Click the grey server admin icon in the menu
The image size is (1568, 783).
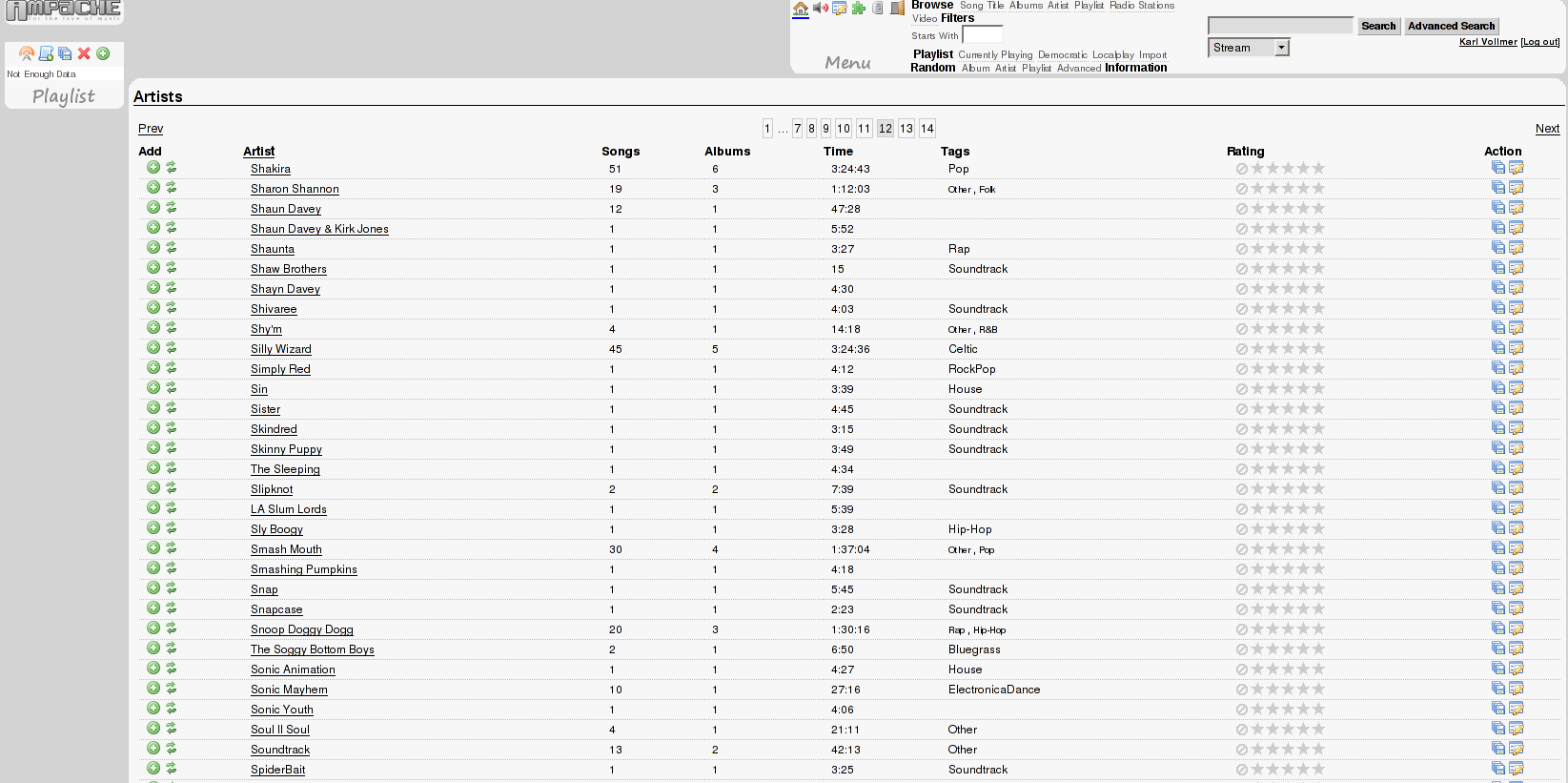[x=878, y=9]
